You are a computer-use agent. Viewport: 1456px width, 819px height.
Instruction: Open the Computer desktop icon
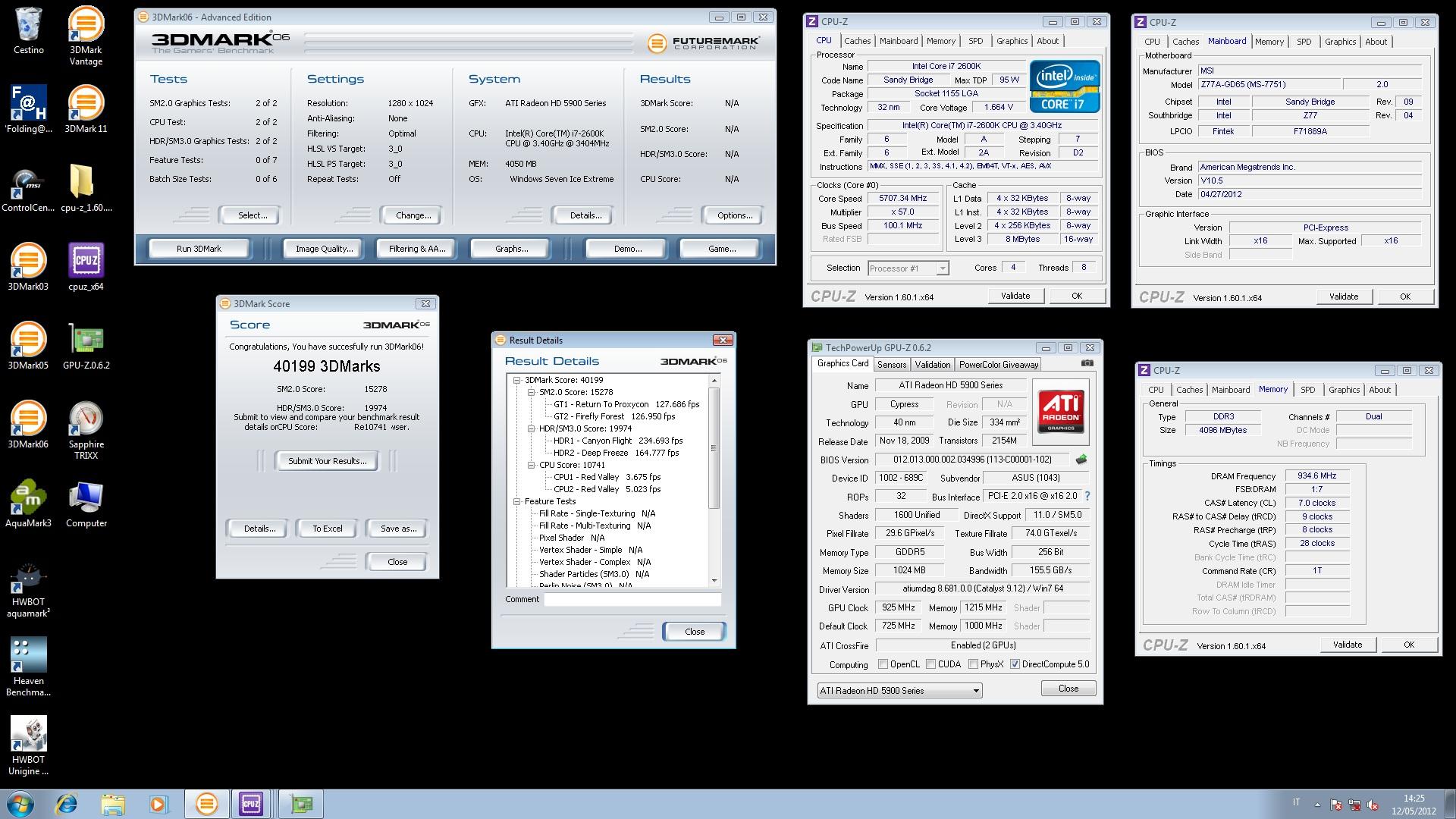[86, 504]
